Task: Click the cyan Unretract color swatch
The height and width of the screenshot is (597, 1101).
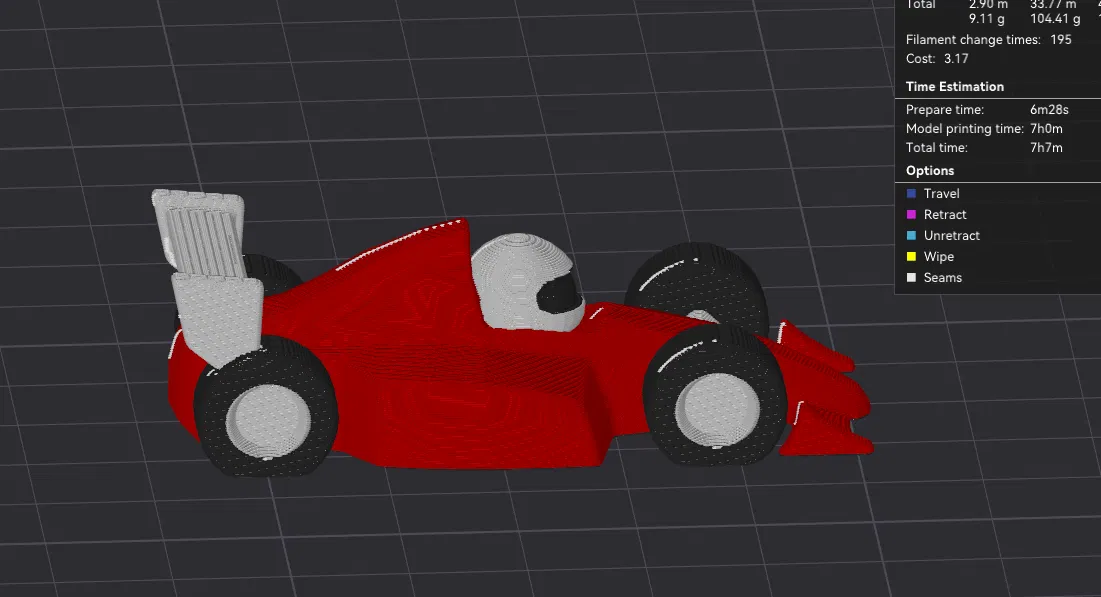Action: click(x=913, y=235)
